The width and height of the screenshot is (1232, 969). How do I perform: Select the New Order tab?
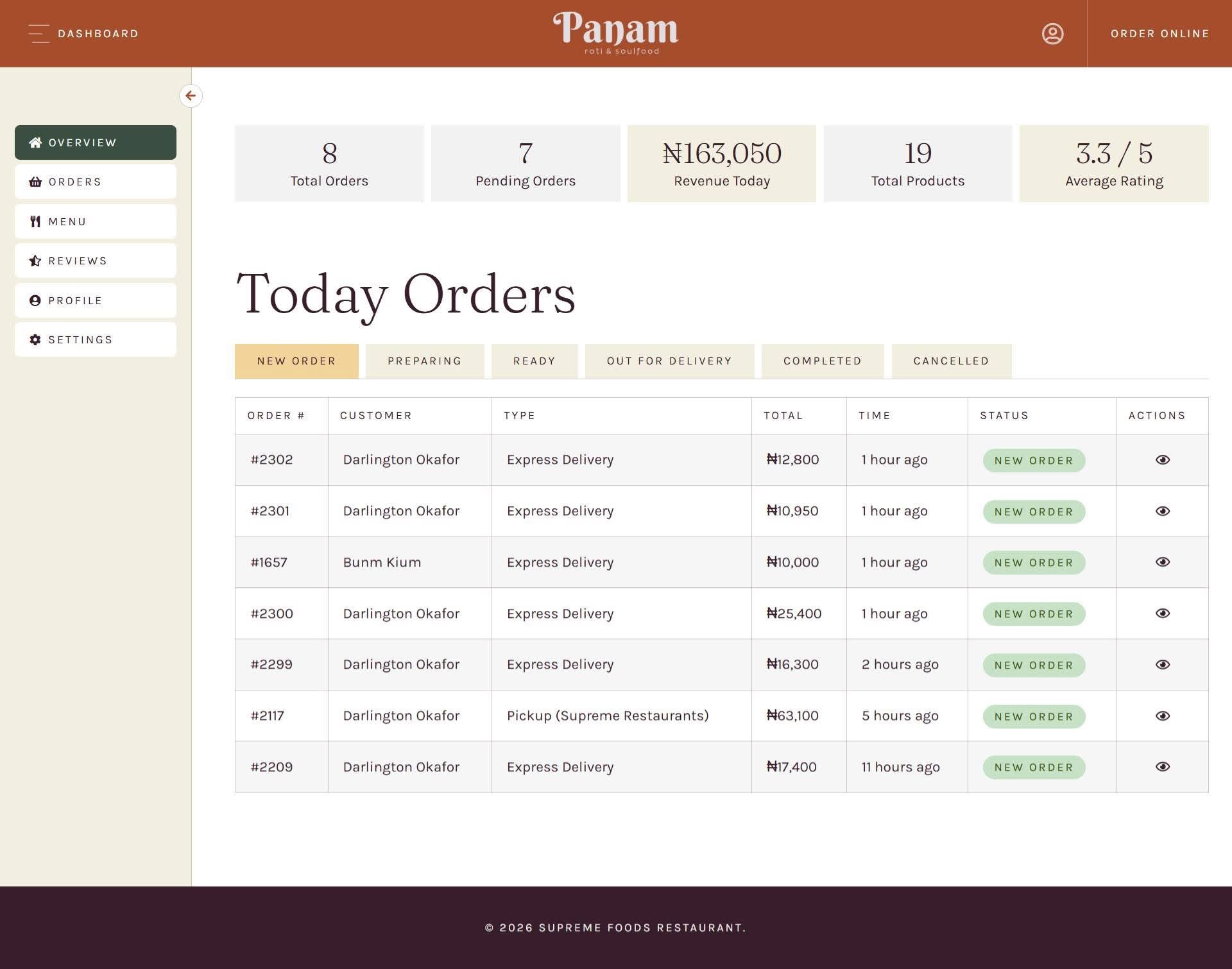pos(296,361)
